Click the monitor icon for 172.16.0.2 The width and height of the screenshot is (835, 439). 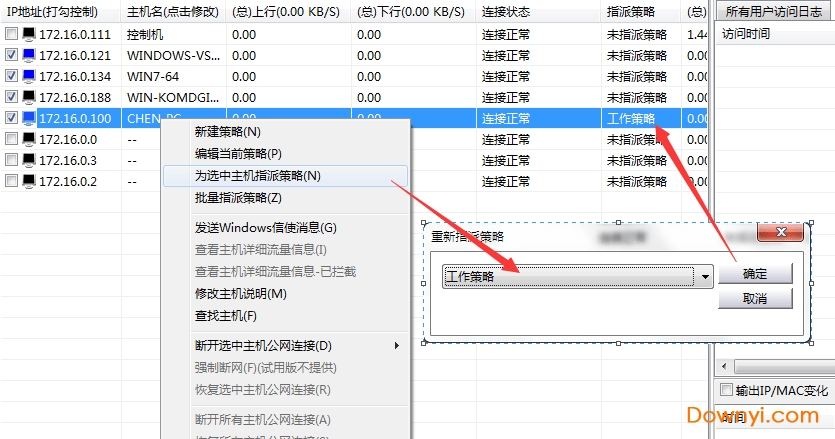pyautogui.click(x=28, y=181)
